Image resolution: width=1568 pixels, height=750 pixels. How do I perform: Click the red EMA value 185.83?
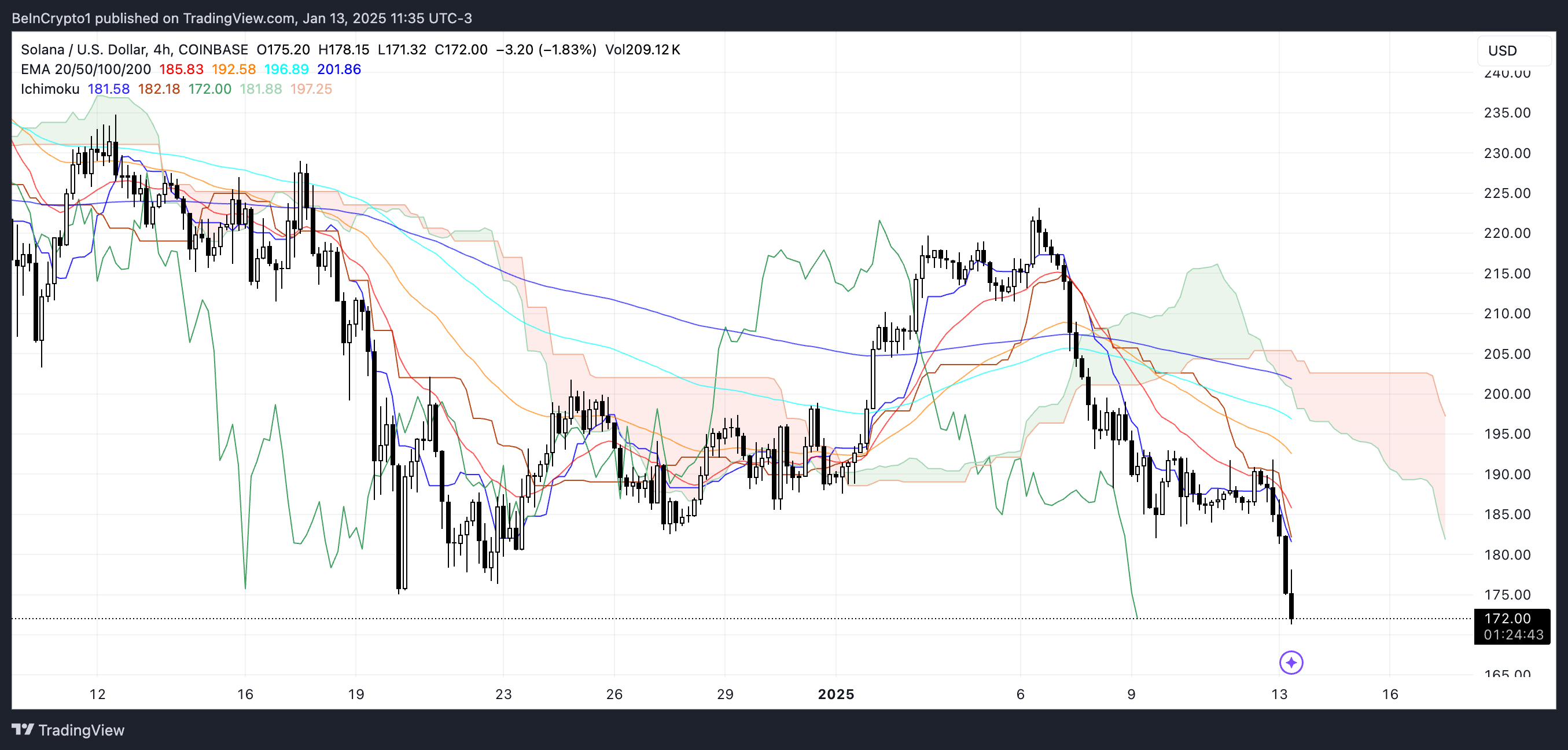click(x=182, y=69)
